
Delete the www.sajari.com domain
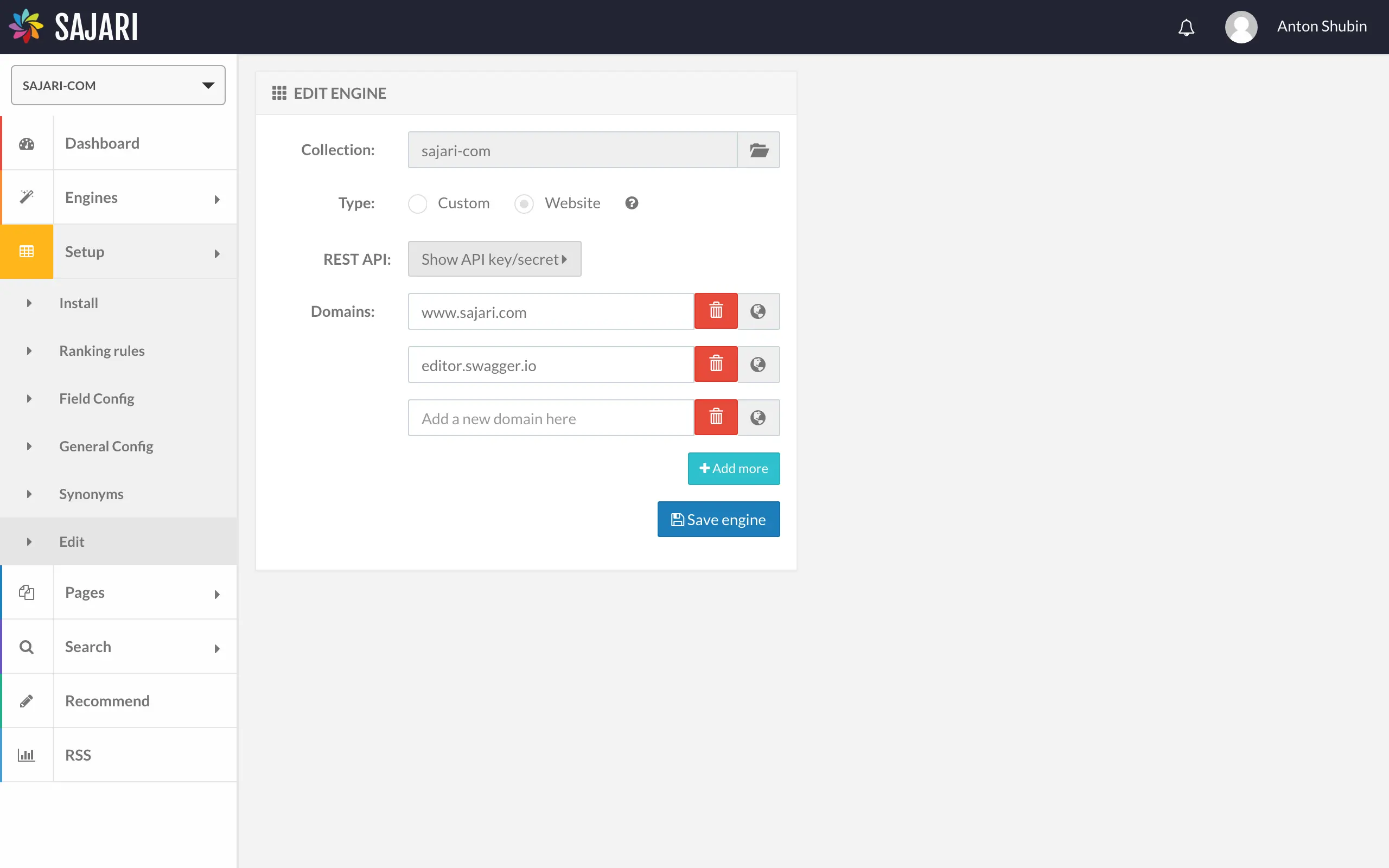click(x=716, y=311)
